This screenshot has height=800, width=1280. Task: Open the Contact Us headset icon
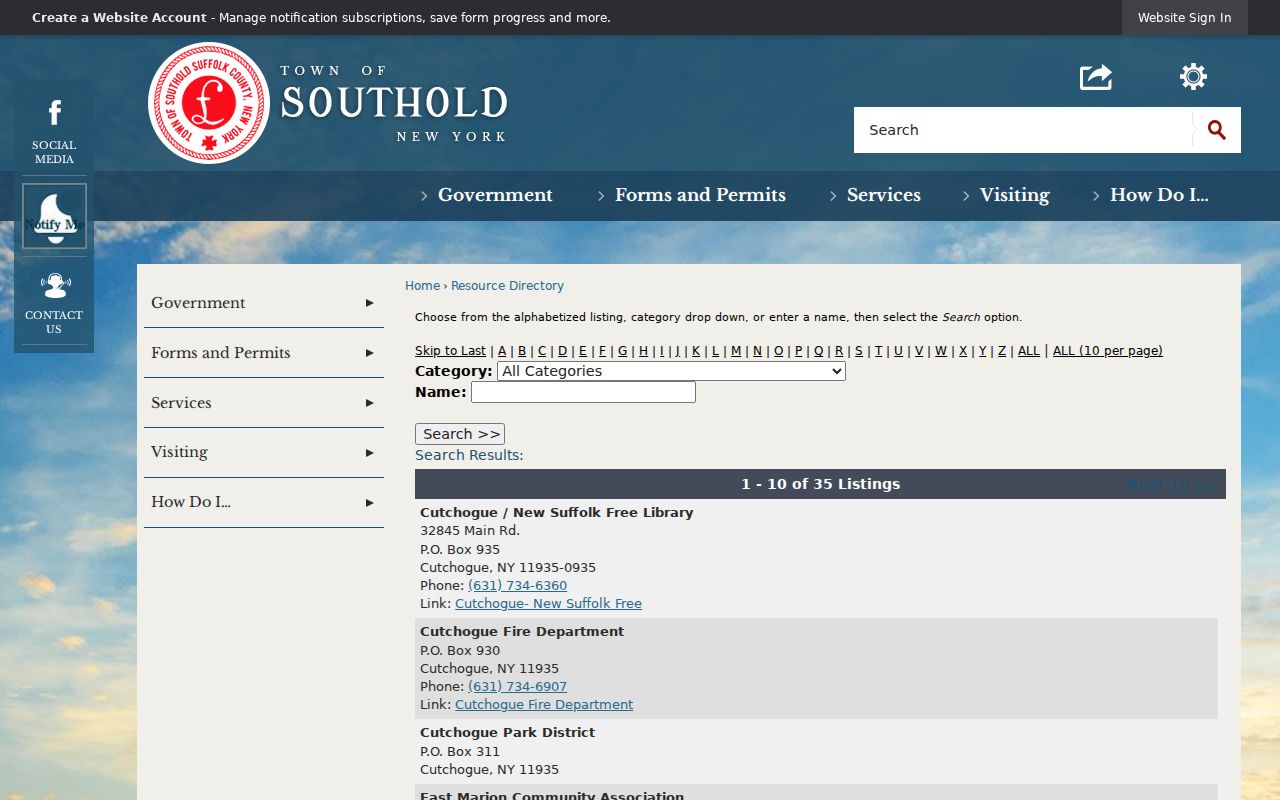(x=55, y=286)
